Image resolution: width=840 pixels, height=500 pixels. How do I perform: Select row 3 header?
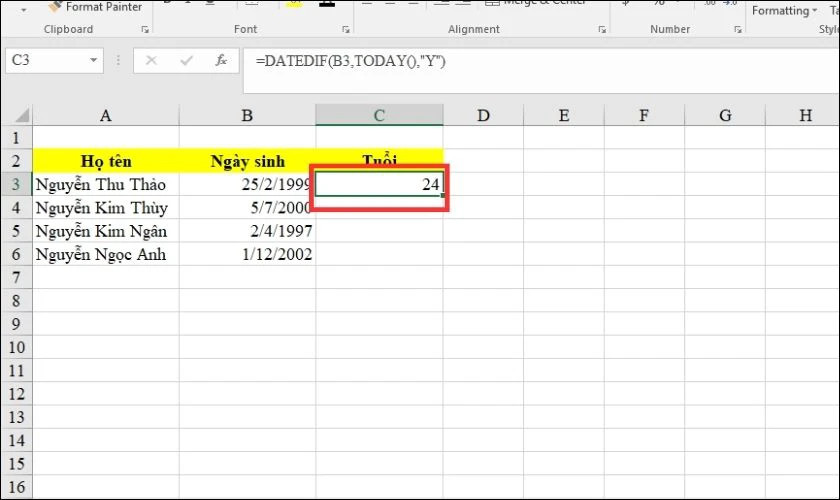coord(16,184)
